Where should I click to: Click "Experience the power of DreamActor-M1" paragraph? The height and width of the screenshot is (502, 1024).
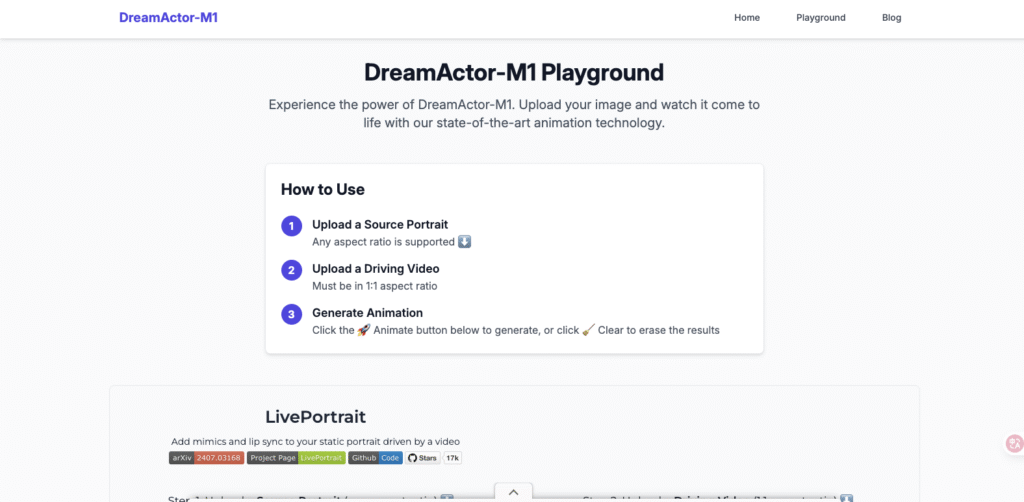514,114
